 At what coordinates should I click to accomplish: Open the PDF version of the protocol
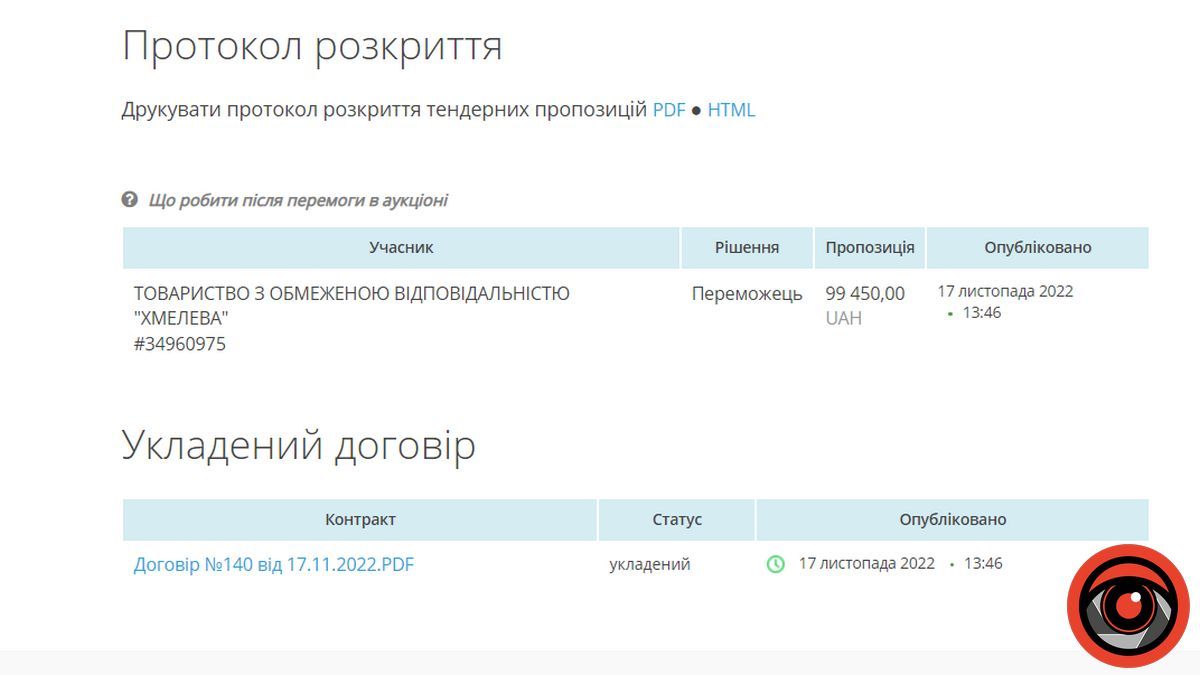669,110
